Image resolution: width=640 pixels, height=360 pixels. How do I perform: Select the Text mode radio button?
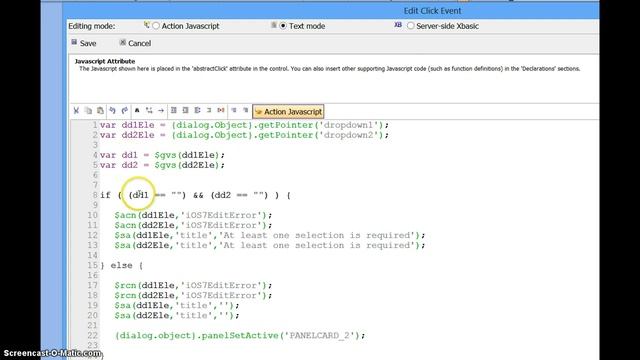pyautogui.click(x=283, y=26)
